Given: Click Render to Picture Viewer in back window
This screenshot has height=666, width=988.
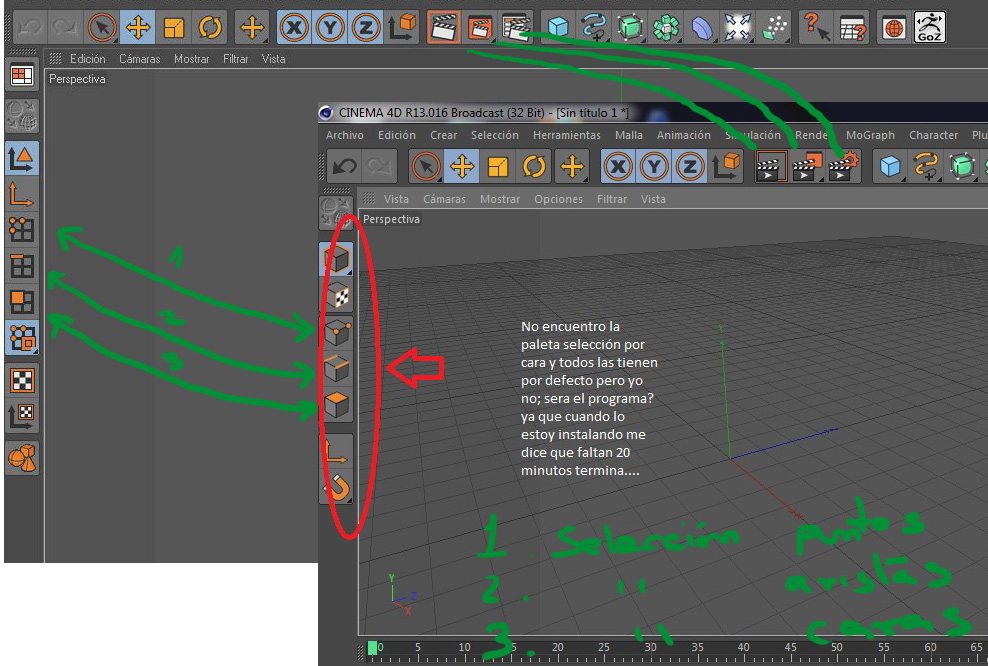Looking at the screenshot, I should [480, 28].
